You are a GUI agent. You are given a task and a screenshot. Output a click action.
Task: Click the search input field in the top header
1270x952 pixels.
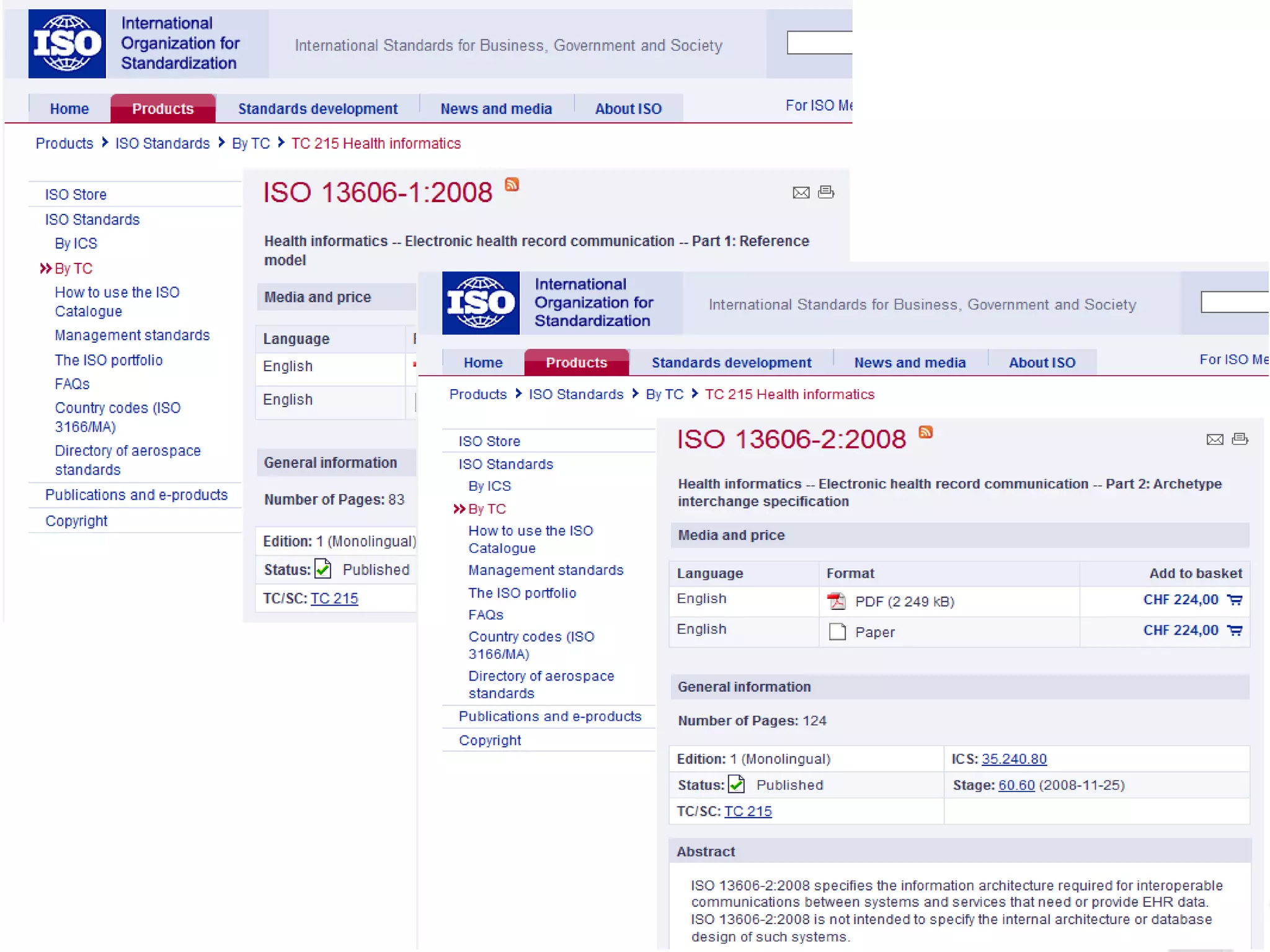(819, 43)
